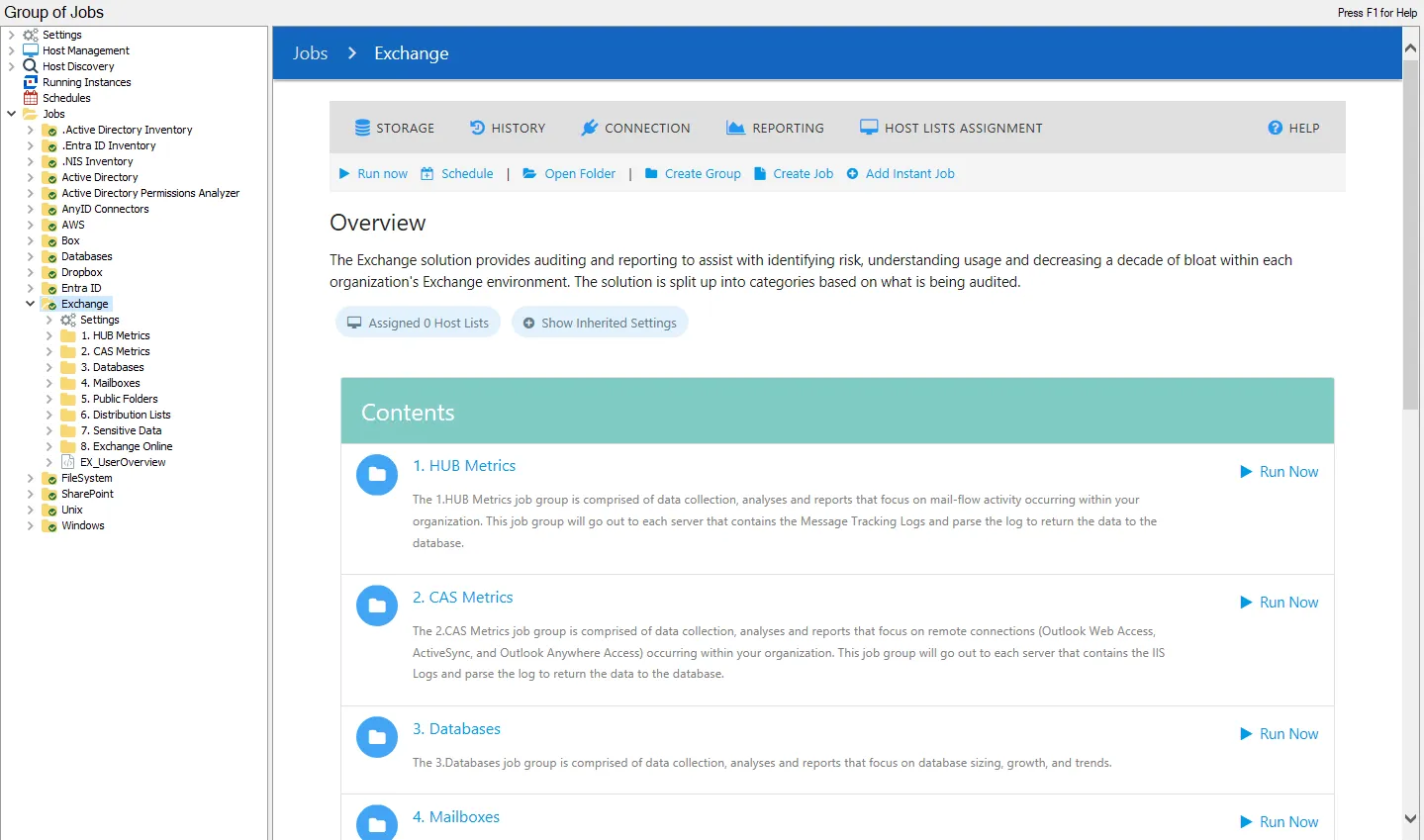
Task: Click the AWS folder icon in tree
Action: pyautogui.click(x=49, y=225)
